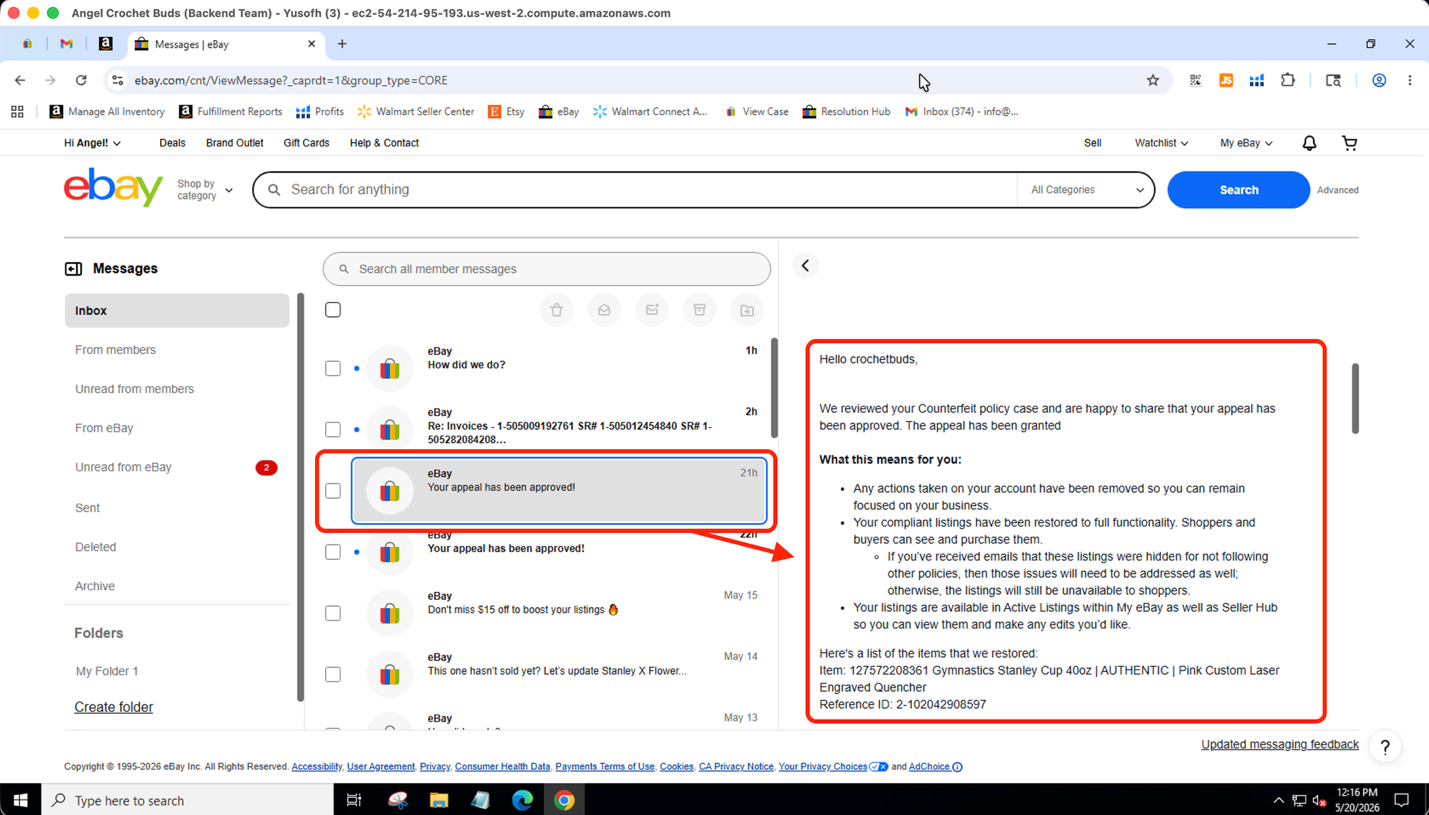This screenshot has width=1429, height=815.
Task: Click the archive box icon above messages
Action: 699,310
